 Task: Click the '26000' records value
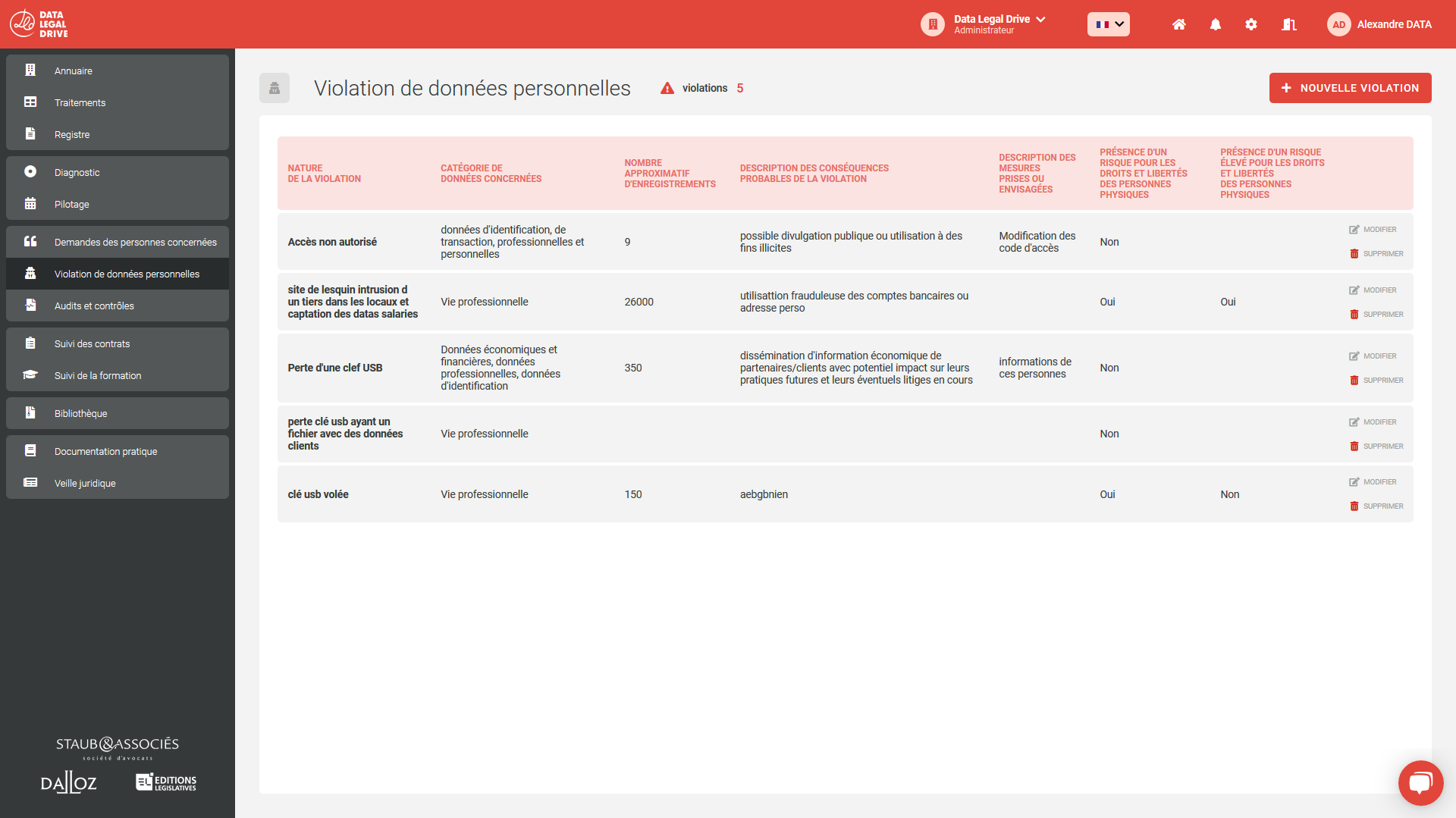pyautogui.click(x=639, y=302)
